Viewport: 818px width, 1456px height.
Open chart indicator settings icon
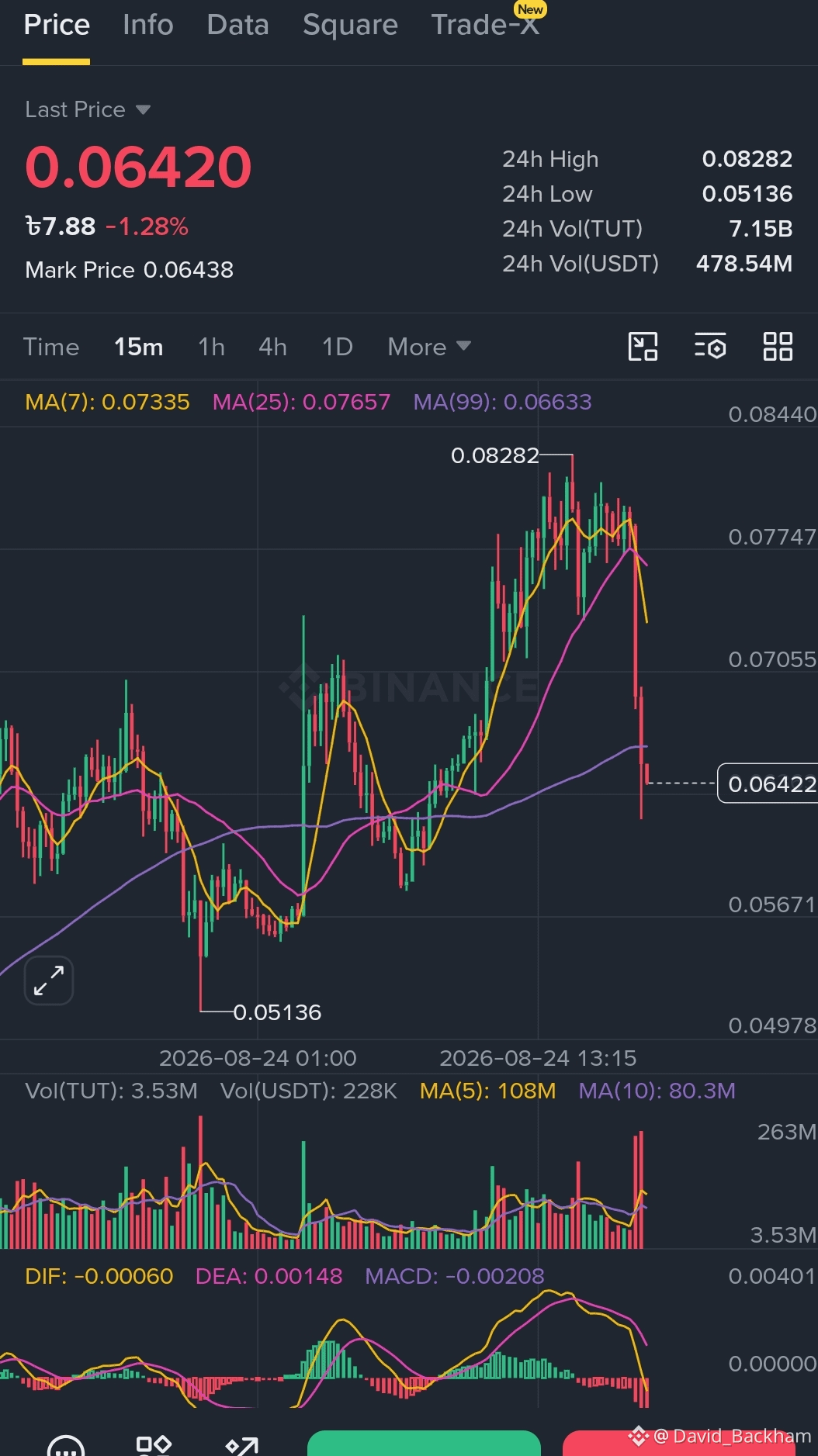click(x=710, y=346)
